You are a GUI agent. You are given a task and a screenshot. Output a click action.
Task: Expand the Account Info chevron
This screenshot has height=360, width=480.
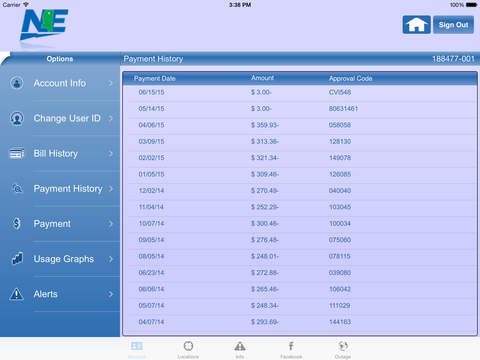(x=111, y=83)
